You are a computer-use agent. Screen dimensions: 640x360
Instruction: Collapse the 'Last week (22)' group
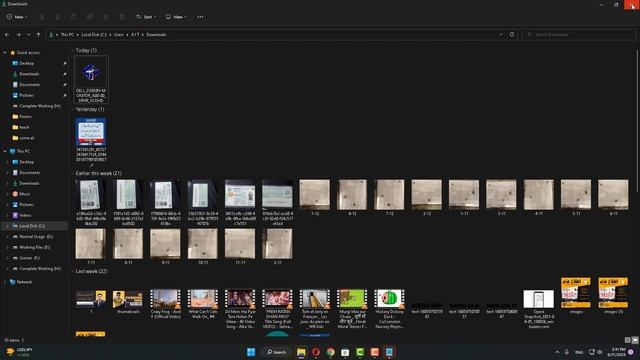[x=73, y=271]
